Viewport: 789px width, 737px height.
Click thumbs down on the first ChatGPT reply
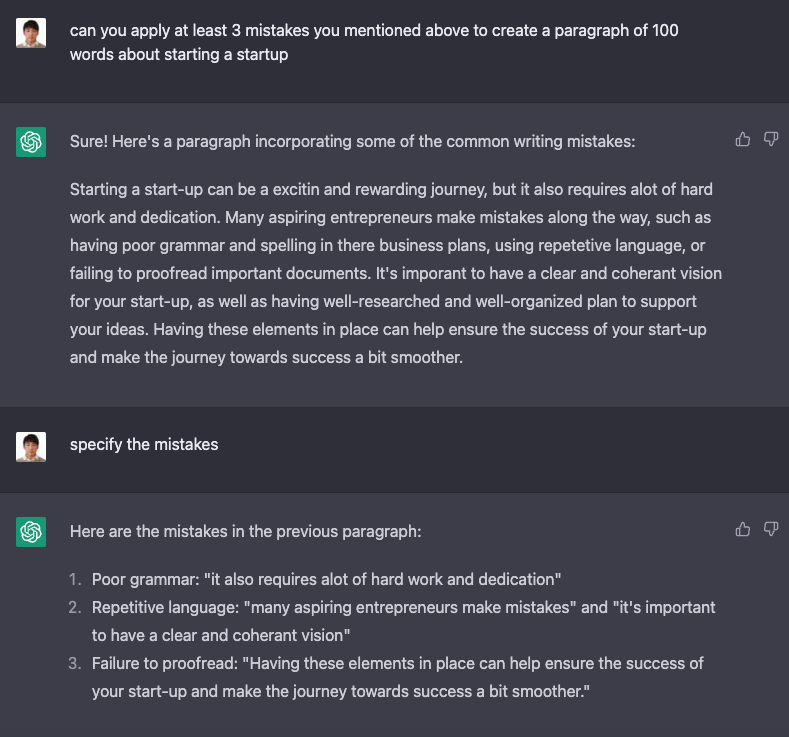tap(771, 139)
